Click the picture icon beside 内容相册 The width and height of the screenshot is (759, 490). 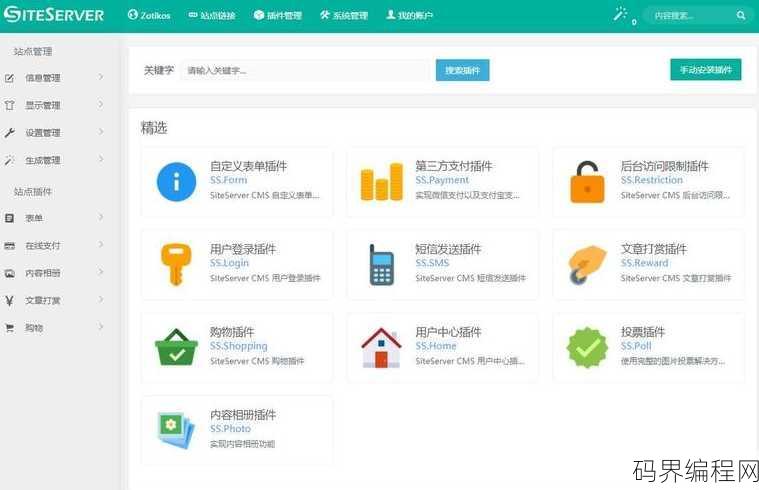(9, 273)
